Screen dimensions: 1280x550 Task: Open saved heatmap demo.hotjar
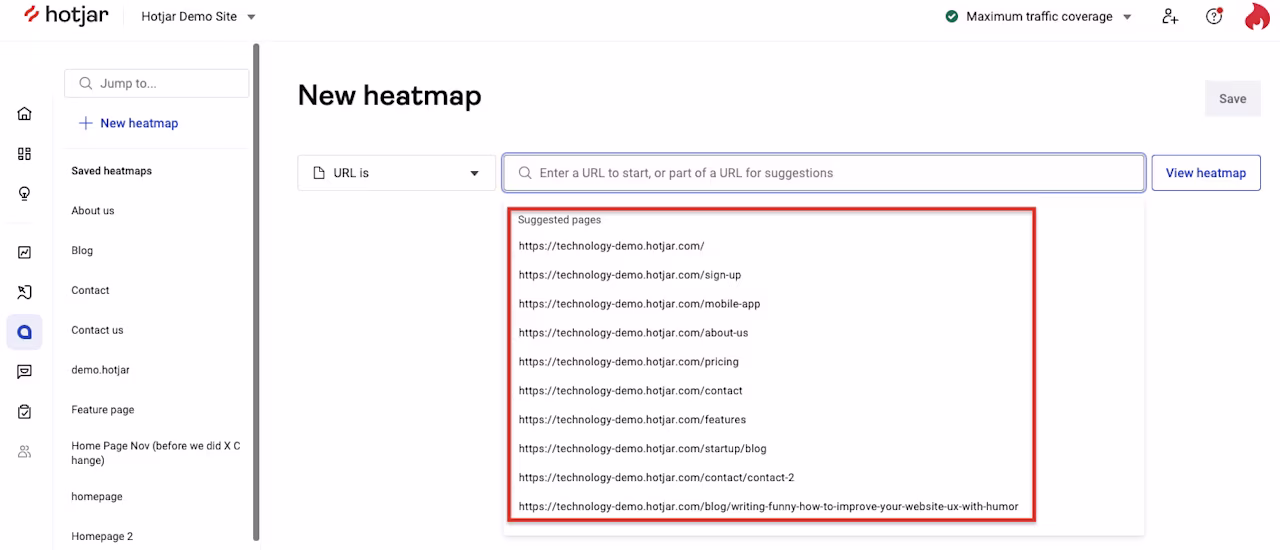point(100,370)
